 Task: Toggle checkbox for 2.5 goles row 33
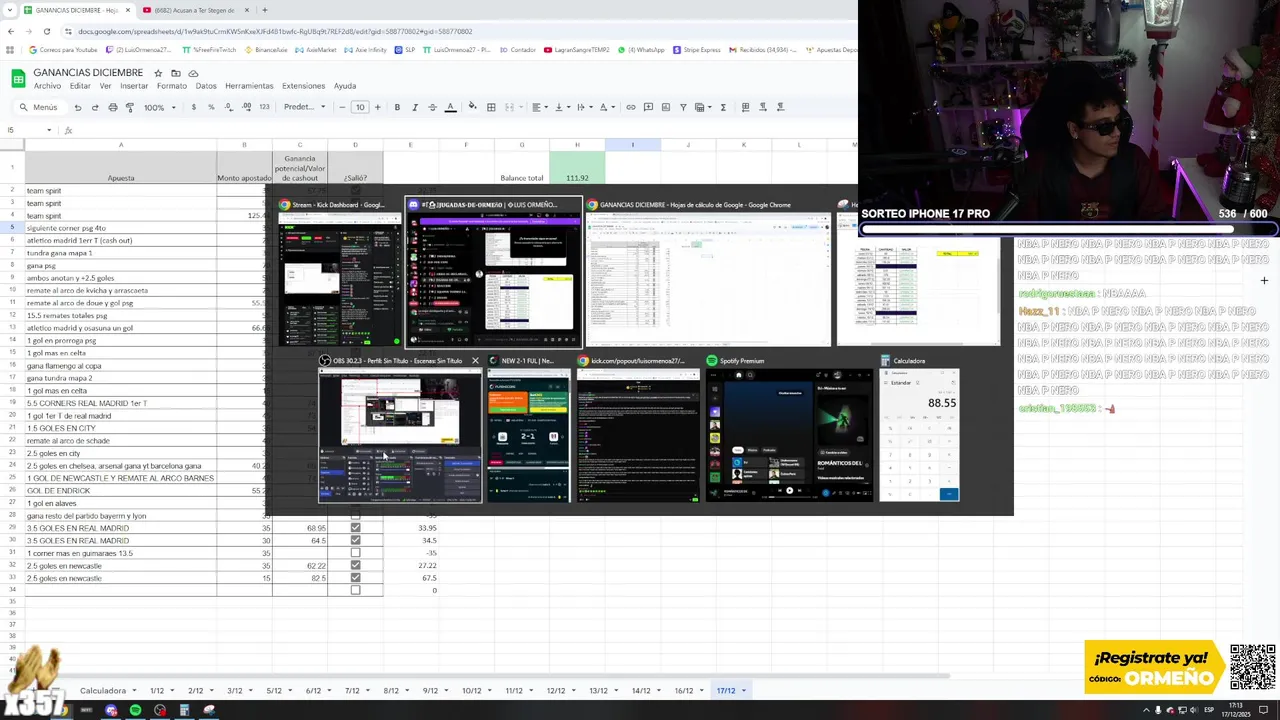[x=355, y=578]
